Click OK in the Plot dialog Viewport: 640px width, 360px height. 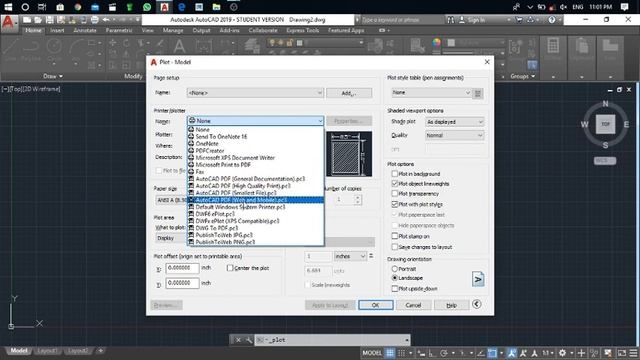[x=376, y=305]
